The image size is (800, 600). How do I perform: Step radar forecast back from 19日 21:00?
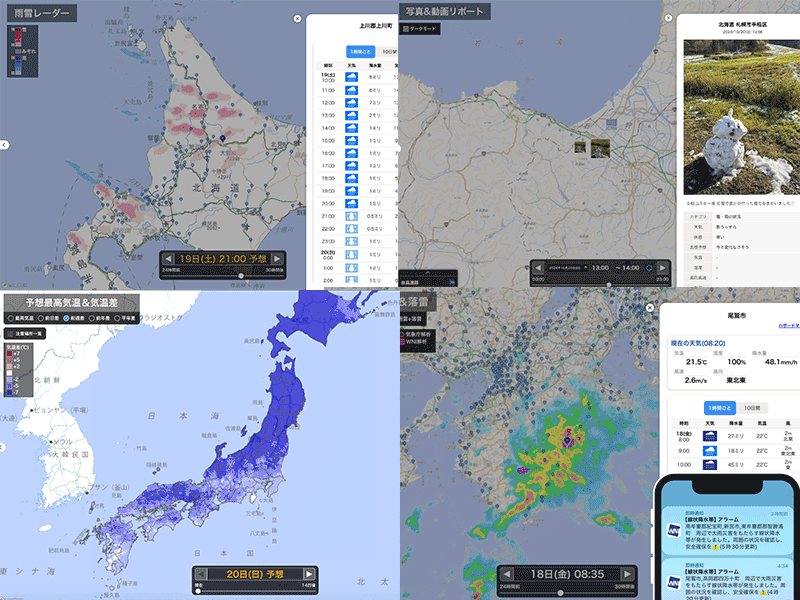pyautogui.click(x=167, y=258)
